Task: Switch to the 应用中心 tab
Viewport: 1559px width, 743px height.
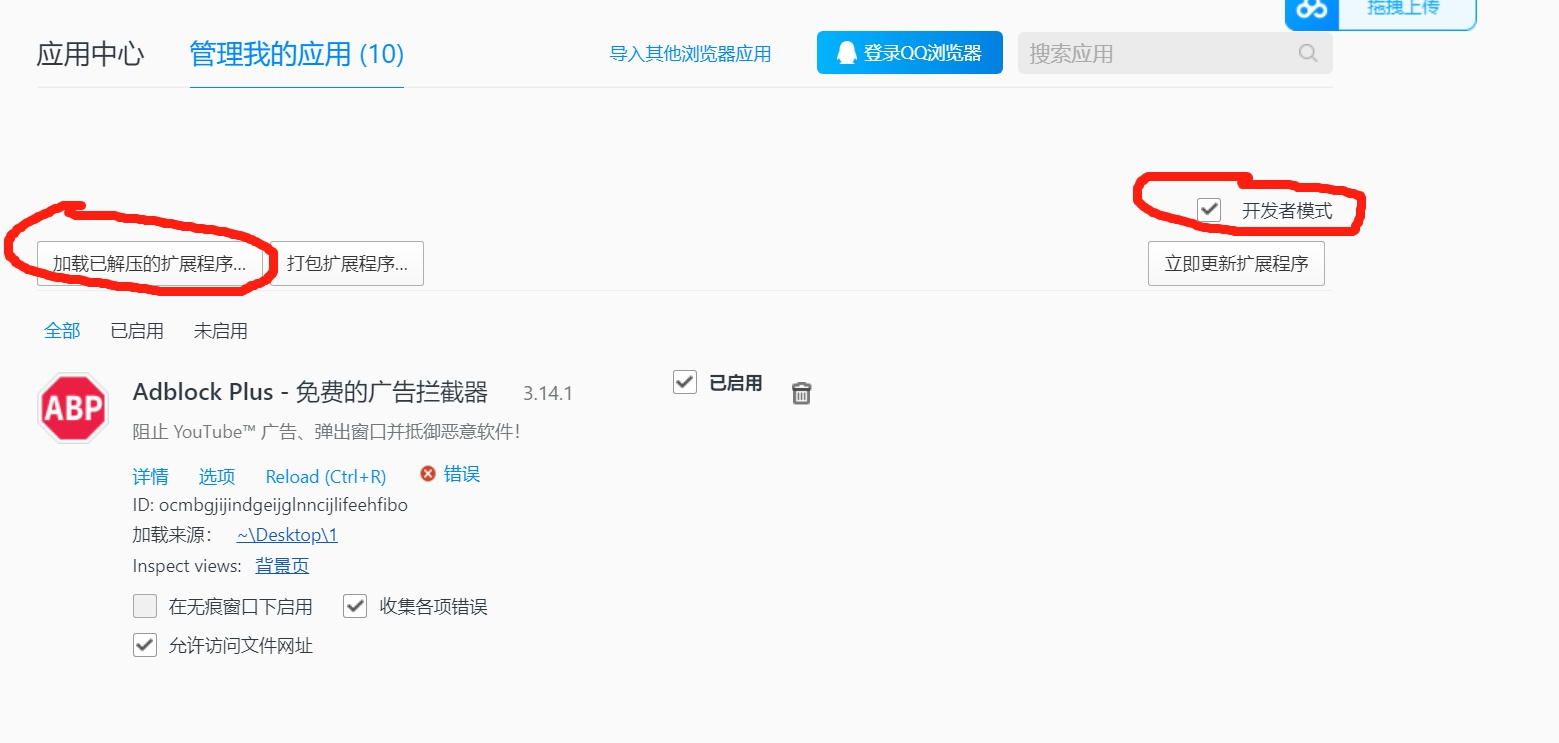Action: (90, 53)
